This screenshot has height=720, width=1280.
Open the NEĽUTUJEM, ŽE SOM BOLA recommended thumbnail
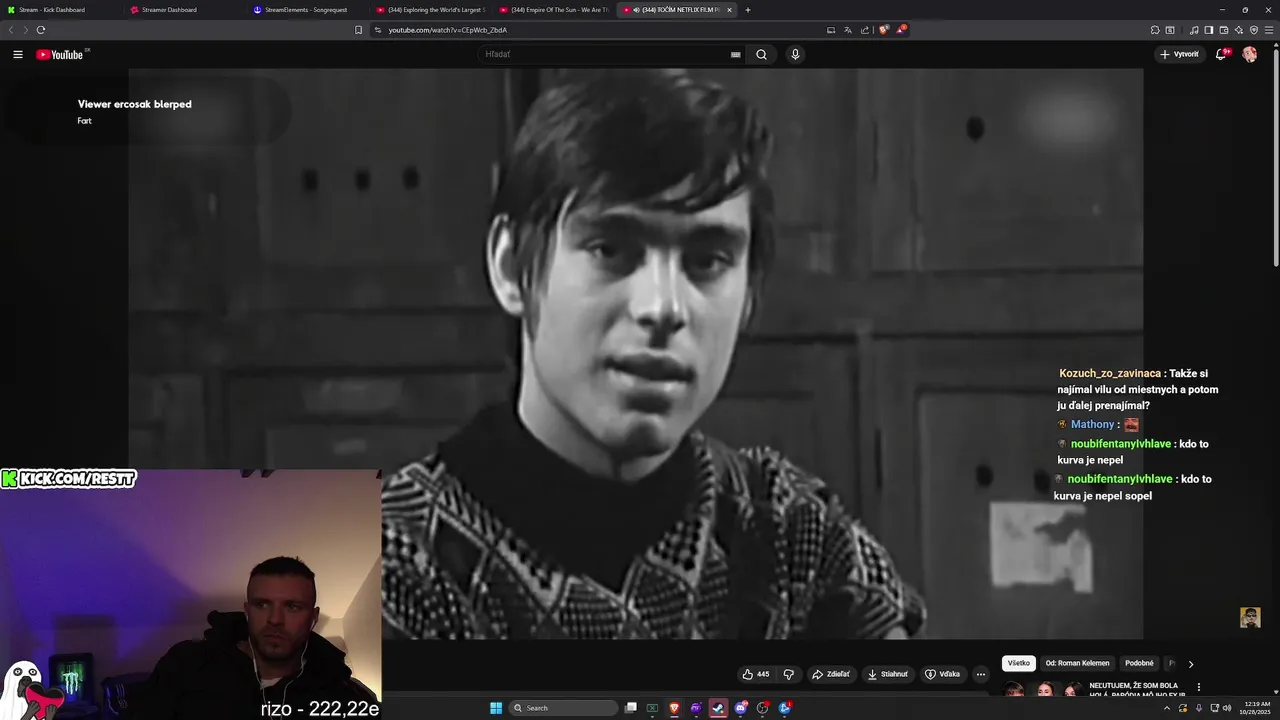click(x=1044, y=690)
